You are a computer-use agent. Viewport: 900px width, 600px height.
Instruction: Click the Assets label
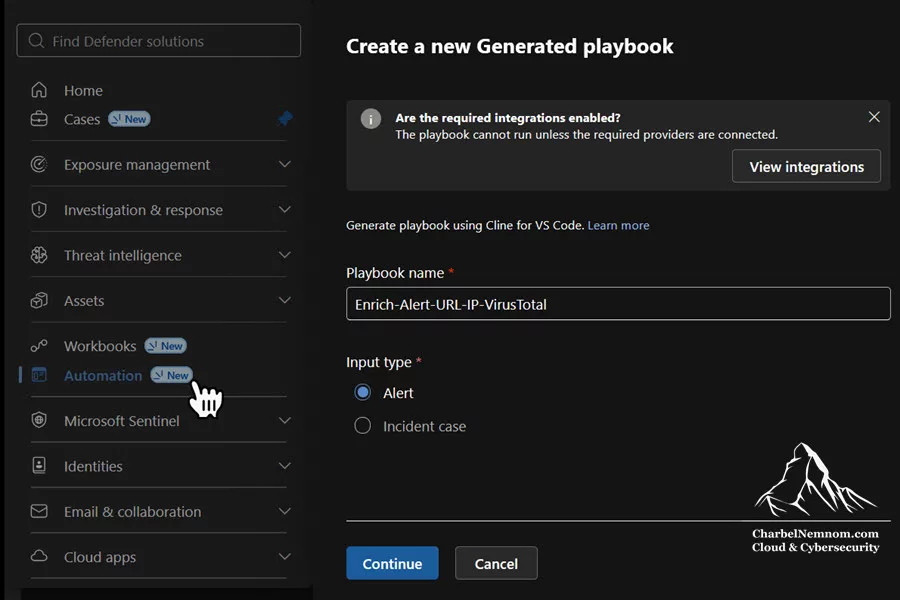pos(84,301)
